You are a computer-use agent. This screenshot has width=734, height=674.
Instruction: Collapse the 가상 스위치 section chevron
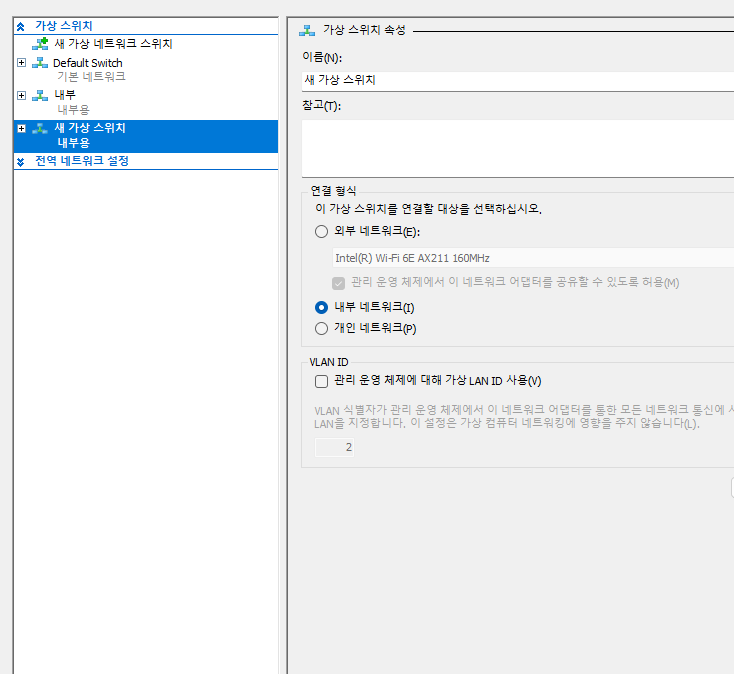[x=21, y=25]
